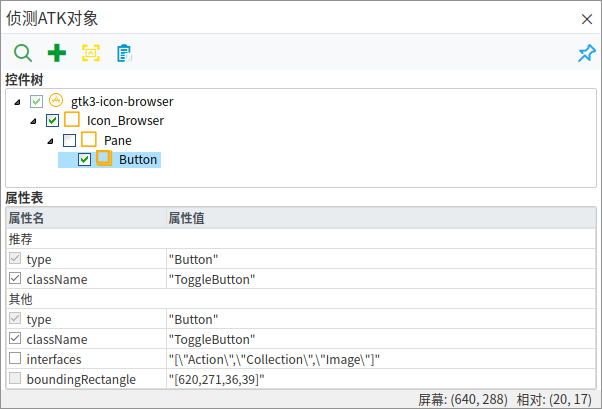Check the Pane node checkbox
602x409 pixels.
point(69,140)
